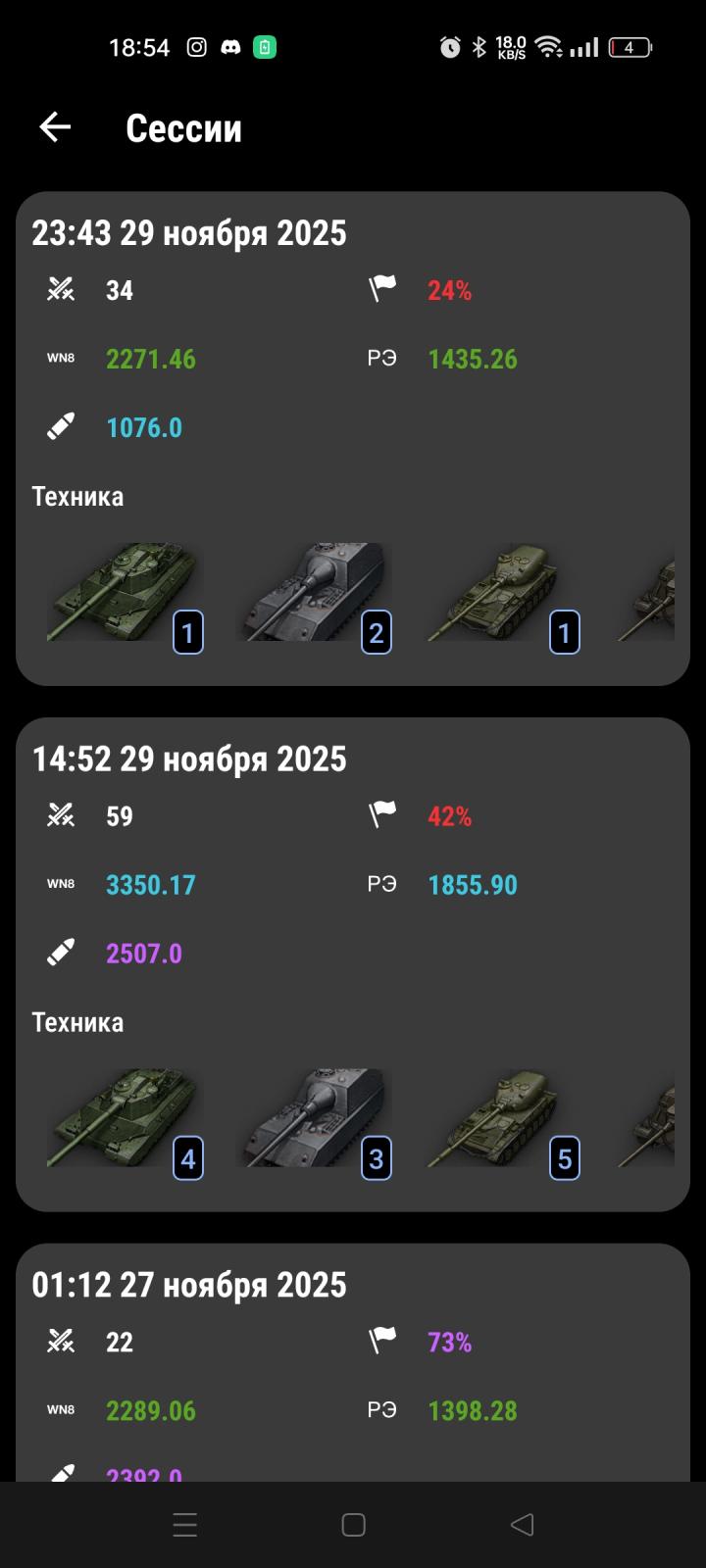Screen dimensions: 706x1568
Task: Select first green tank in top session
Action: point(126,593)
